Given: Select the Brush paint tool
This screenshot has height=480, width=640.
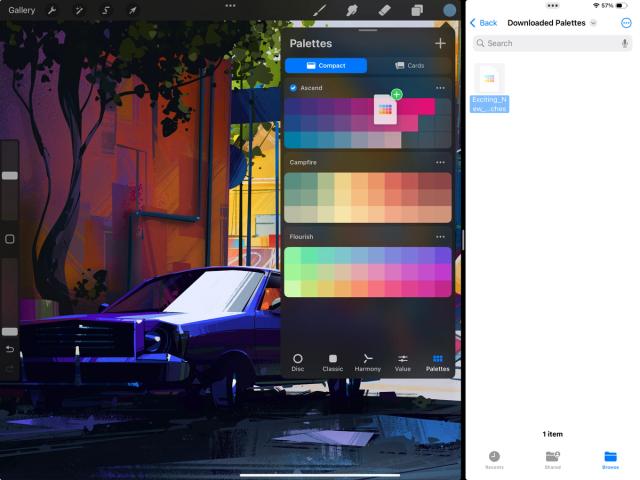Looking at the screenshot, I should point(320,10).
